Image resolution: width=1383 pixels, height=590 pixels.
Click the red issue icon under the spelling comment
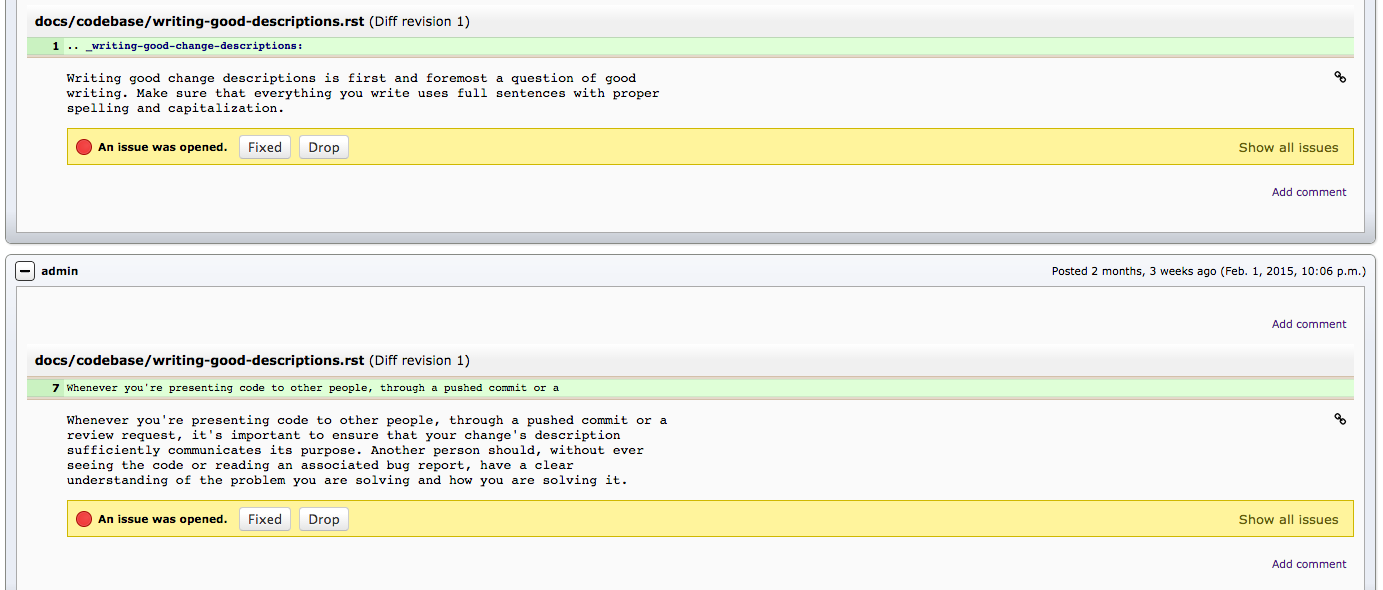click(x=84, y=147)
